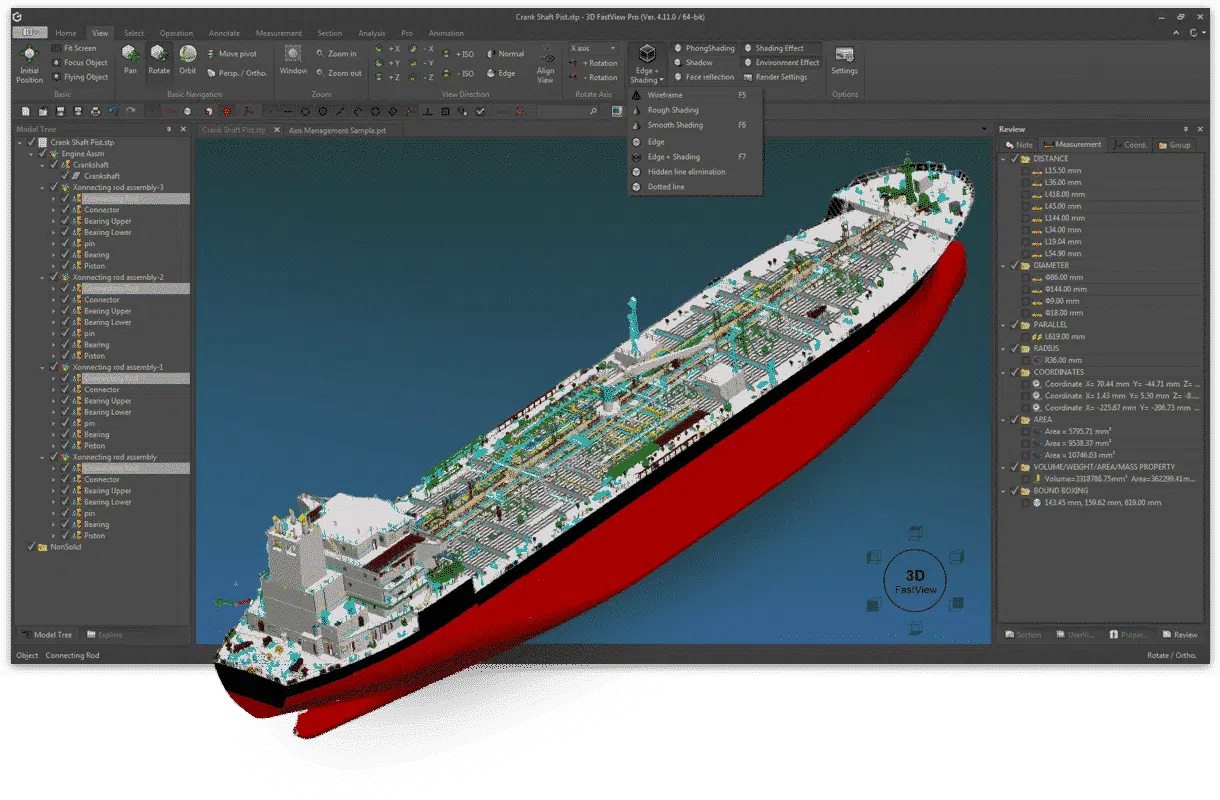
Task: Open the Group tab in Review
Action: coord(1175,145)
